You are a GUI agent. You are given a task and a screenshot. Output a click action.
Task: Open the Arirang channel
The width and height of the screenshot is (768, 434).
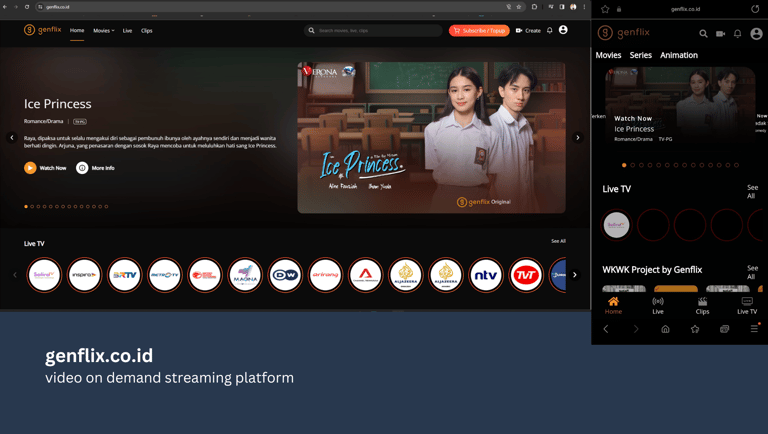[x=325, y=275]
